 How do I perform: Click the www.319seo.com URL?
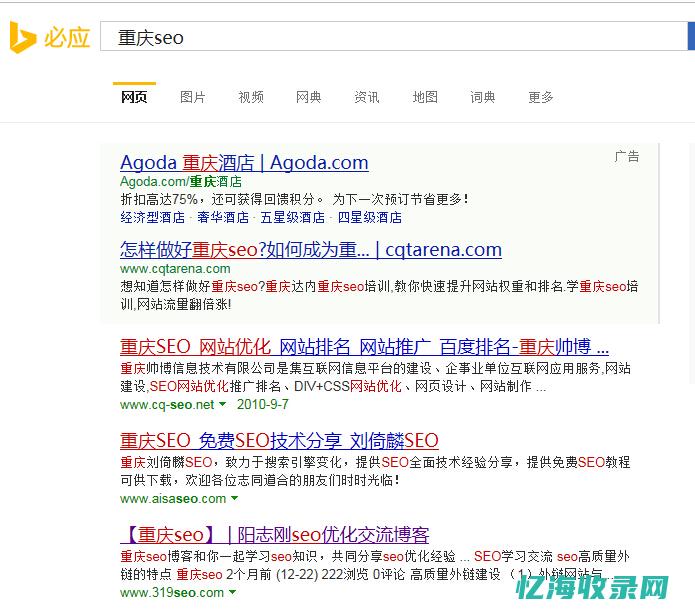click(x=172, y=593)
